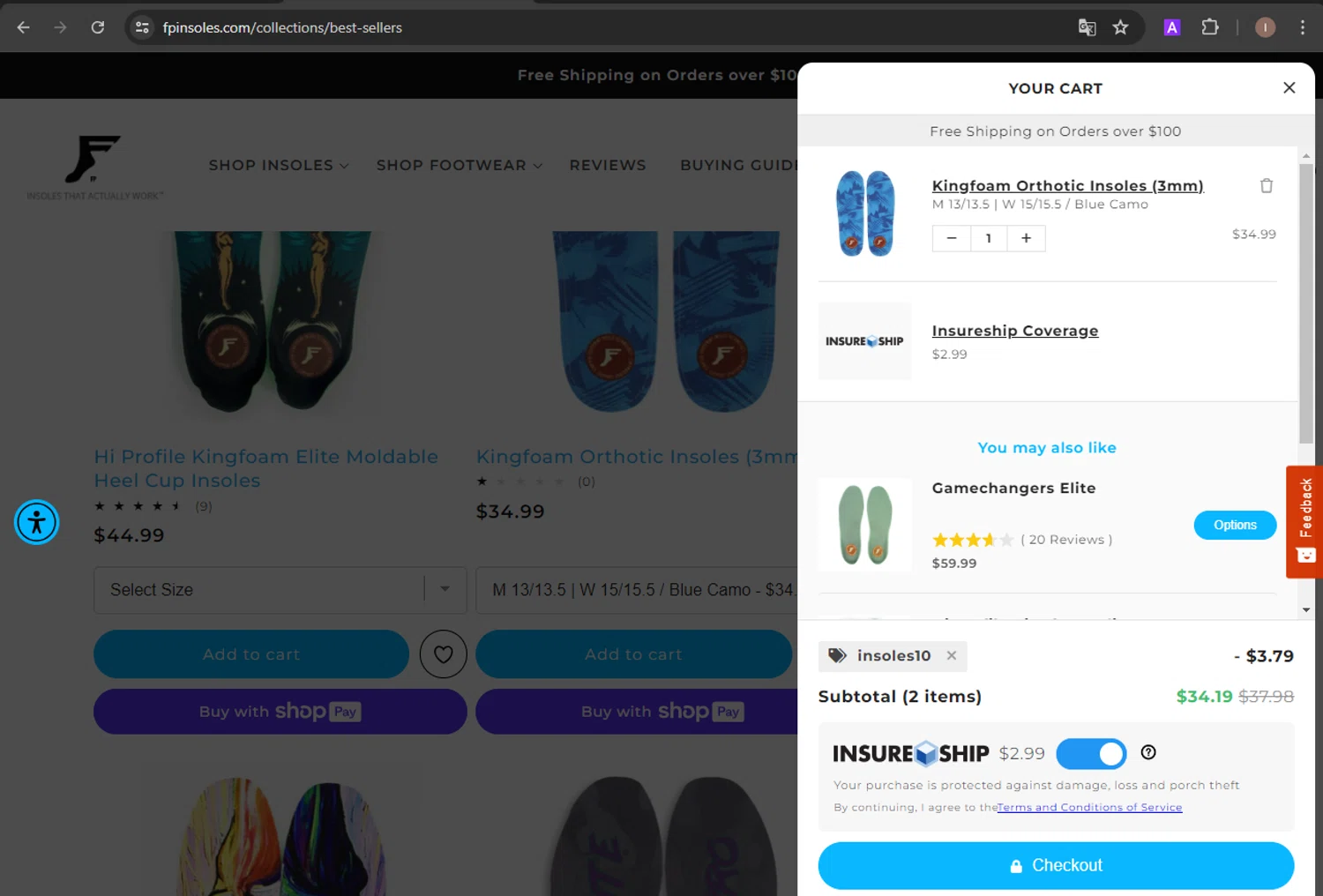Buy Hi Profile insoles with Shop Pay

(280, 712)
